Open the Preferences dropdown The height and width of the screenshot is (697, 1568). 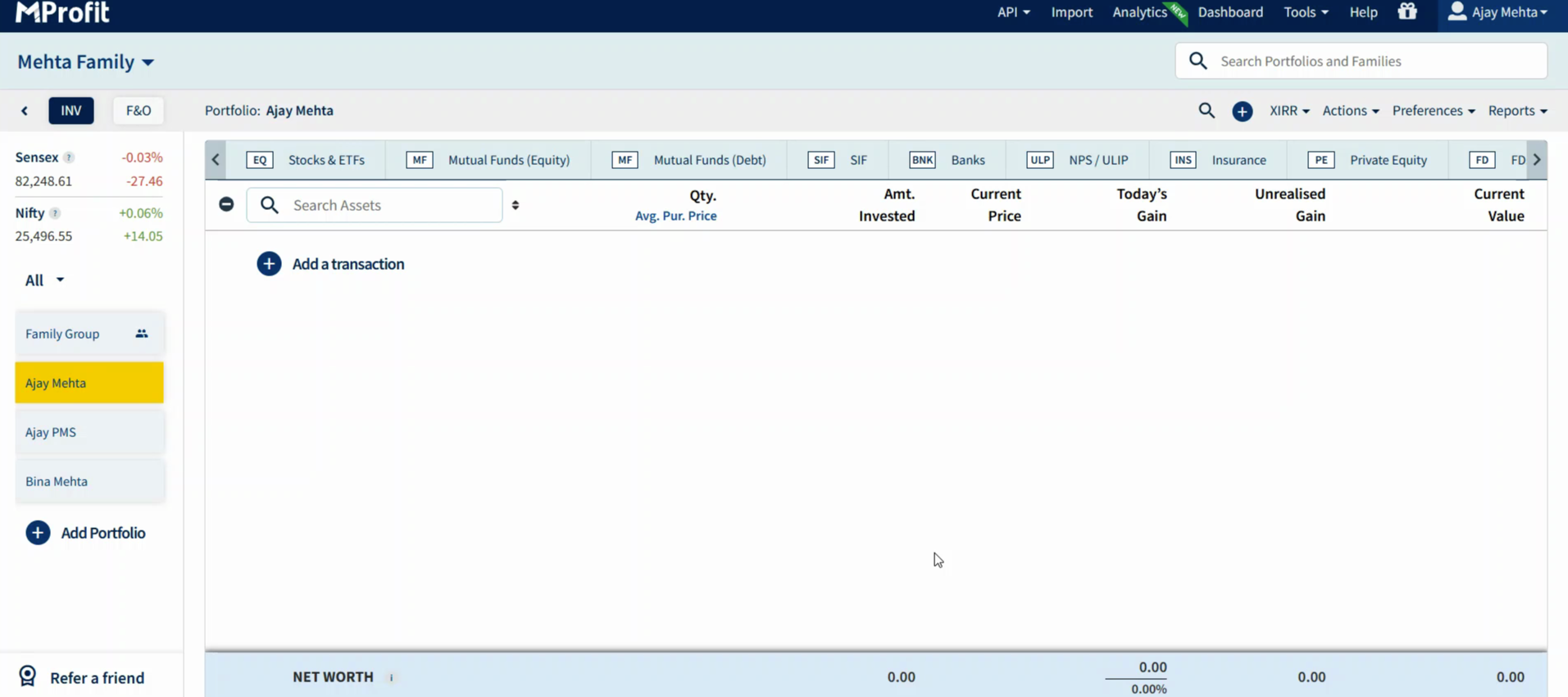coord(1434,111)
